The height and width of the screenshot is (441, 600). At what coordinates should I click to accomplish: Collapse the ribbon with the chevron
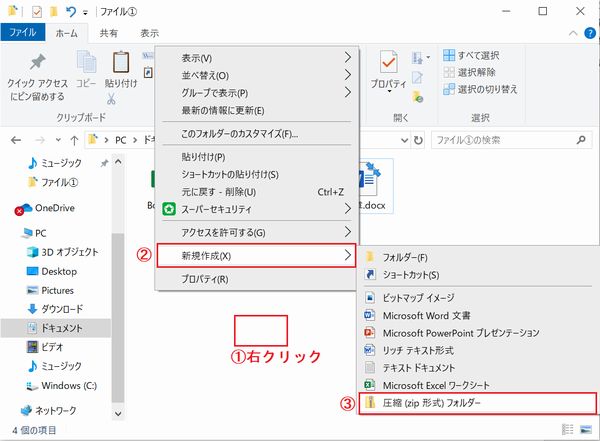(x=573, y=33)
